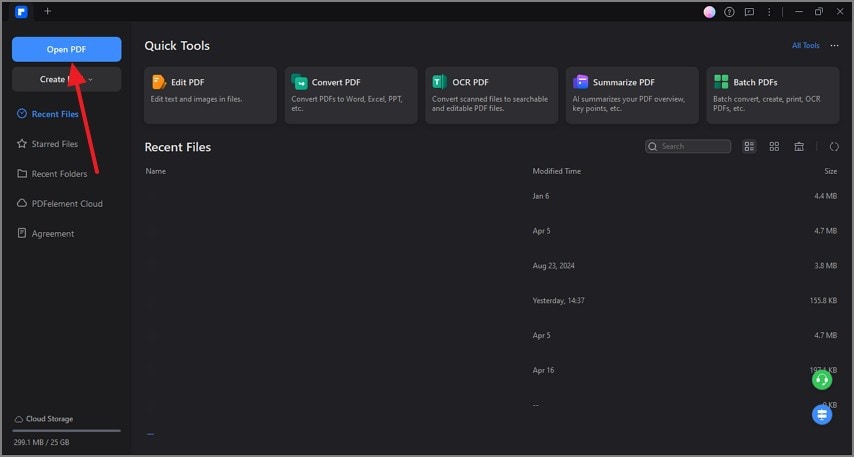Click the help question mark icon
Viewport: 854px width, 457px height.
728,12
